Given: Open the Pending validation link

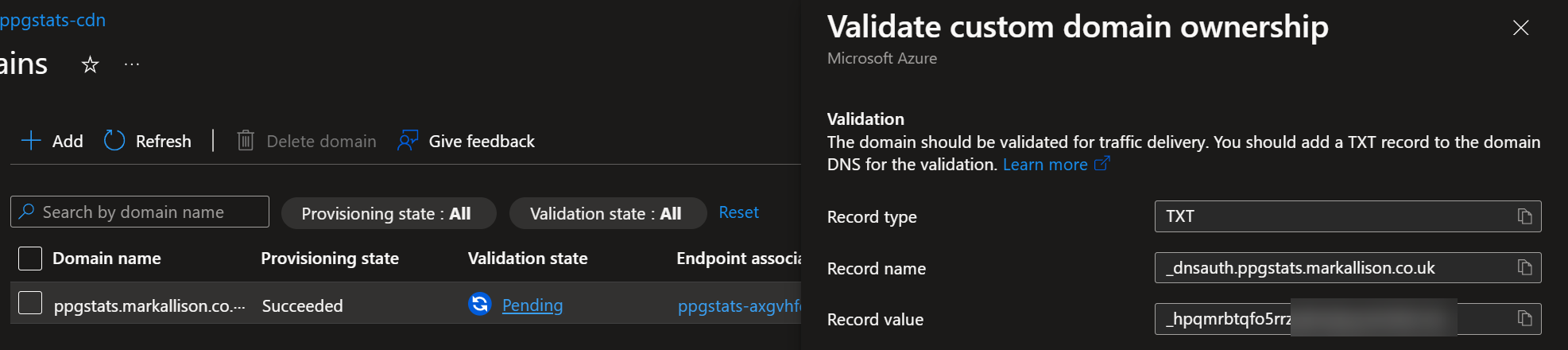Looking at the screenshot, I should point(532,305).
